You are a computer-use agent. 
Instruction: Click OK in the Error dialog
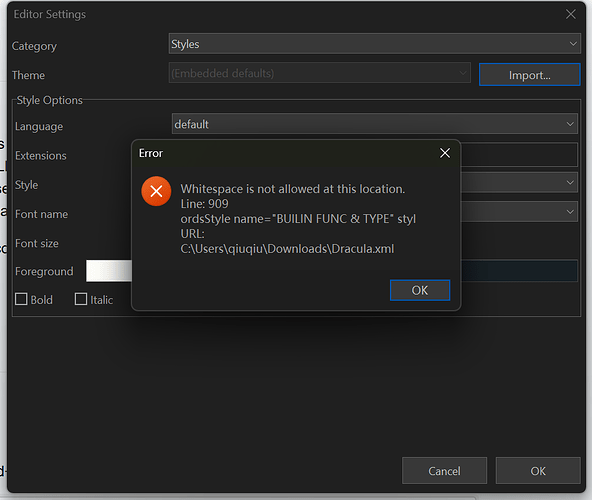420,290
